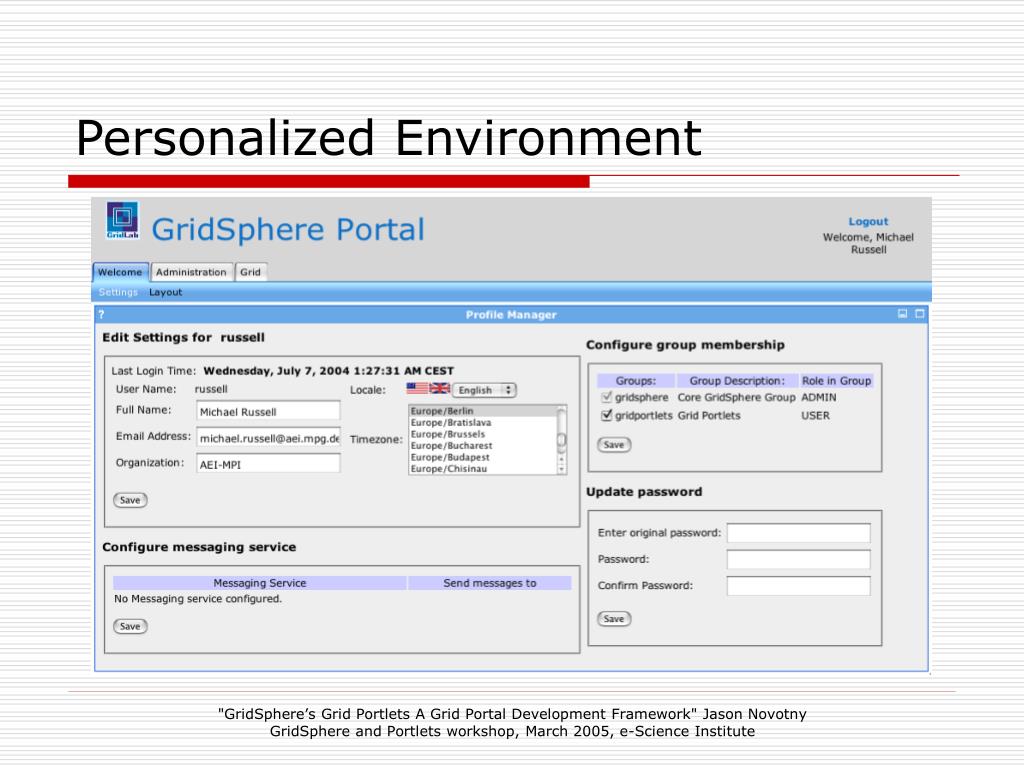1024x768 pixels.
Task: Open Profile Manager help question mark
Action: (x=101, y=315)
